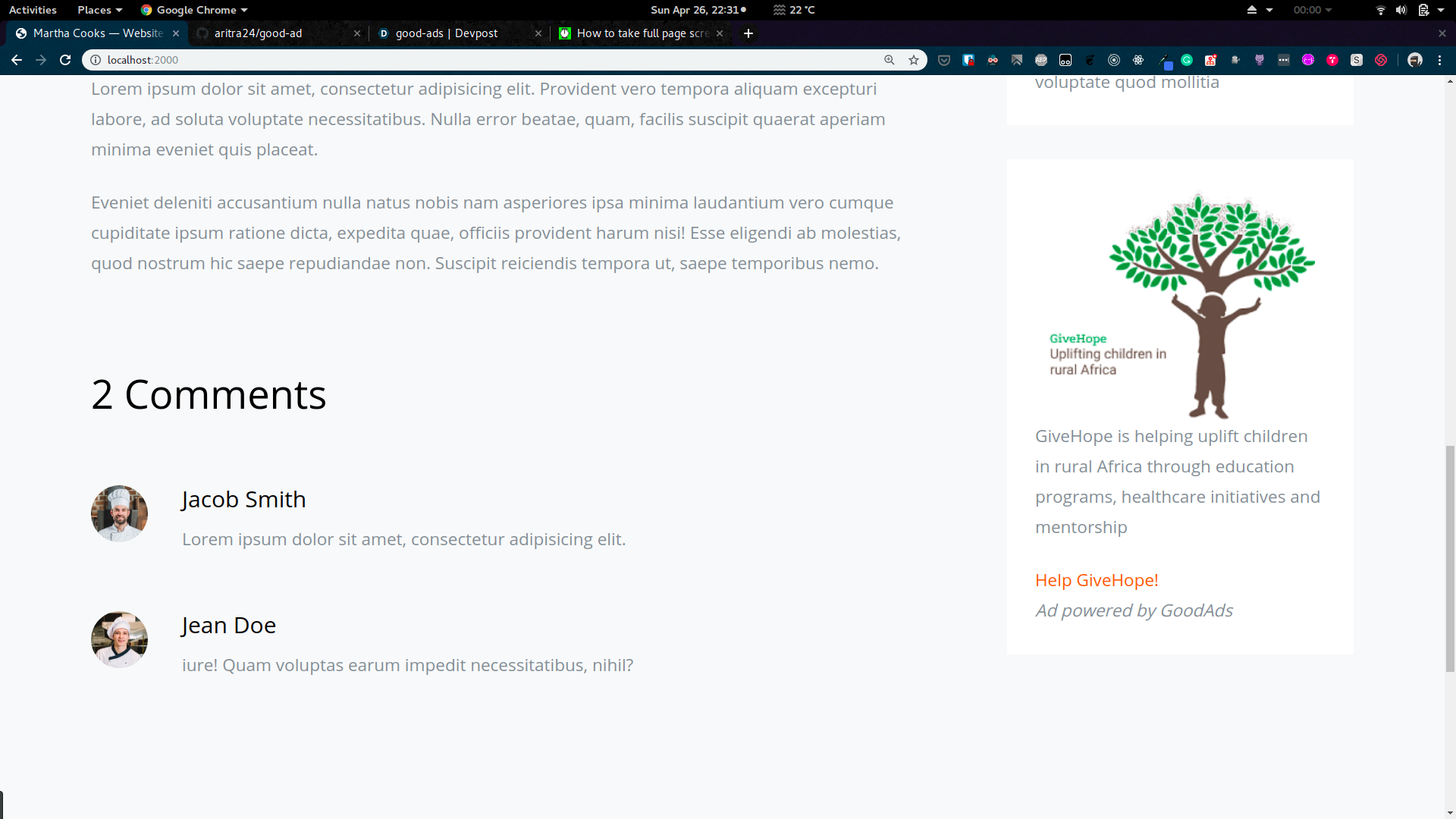Click Jacob Smith's avatar photo

click(x=119, y=513)
